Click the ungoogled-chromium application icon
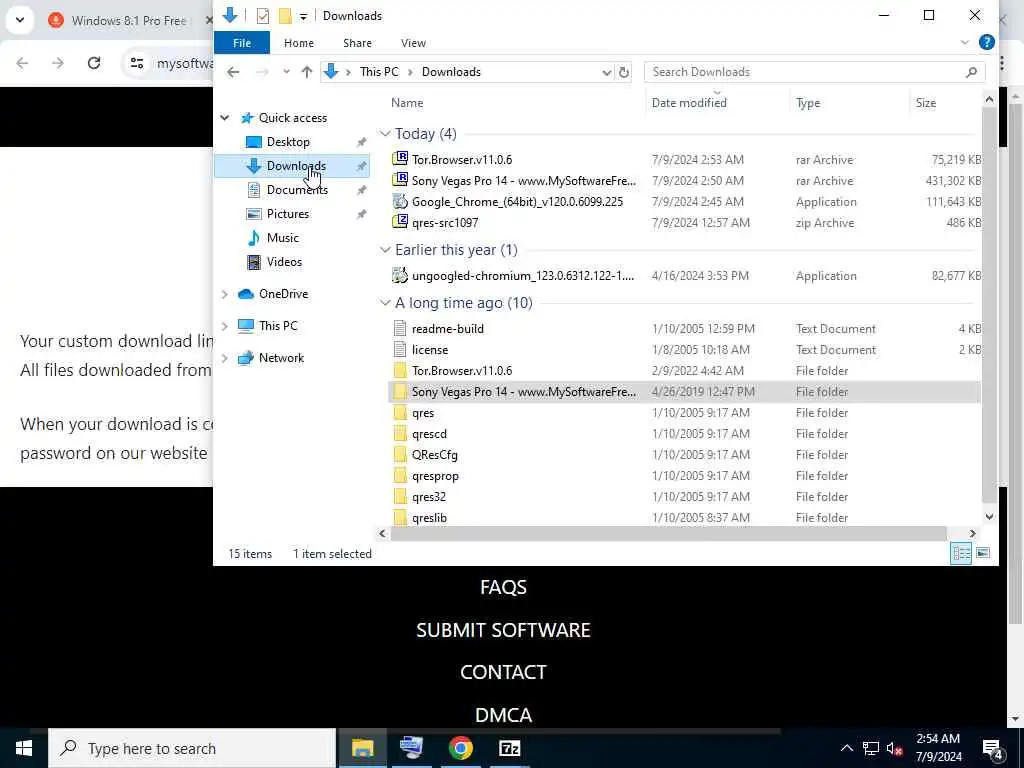 (400, 276)
